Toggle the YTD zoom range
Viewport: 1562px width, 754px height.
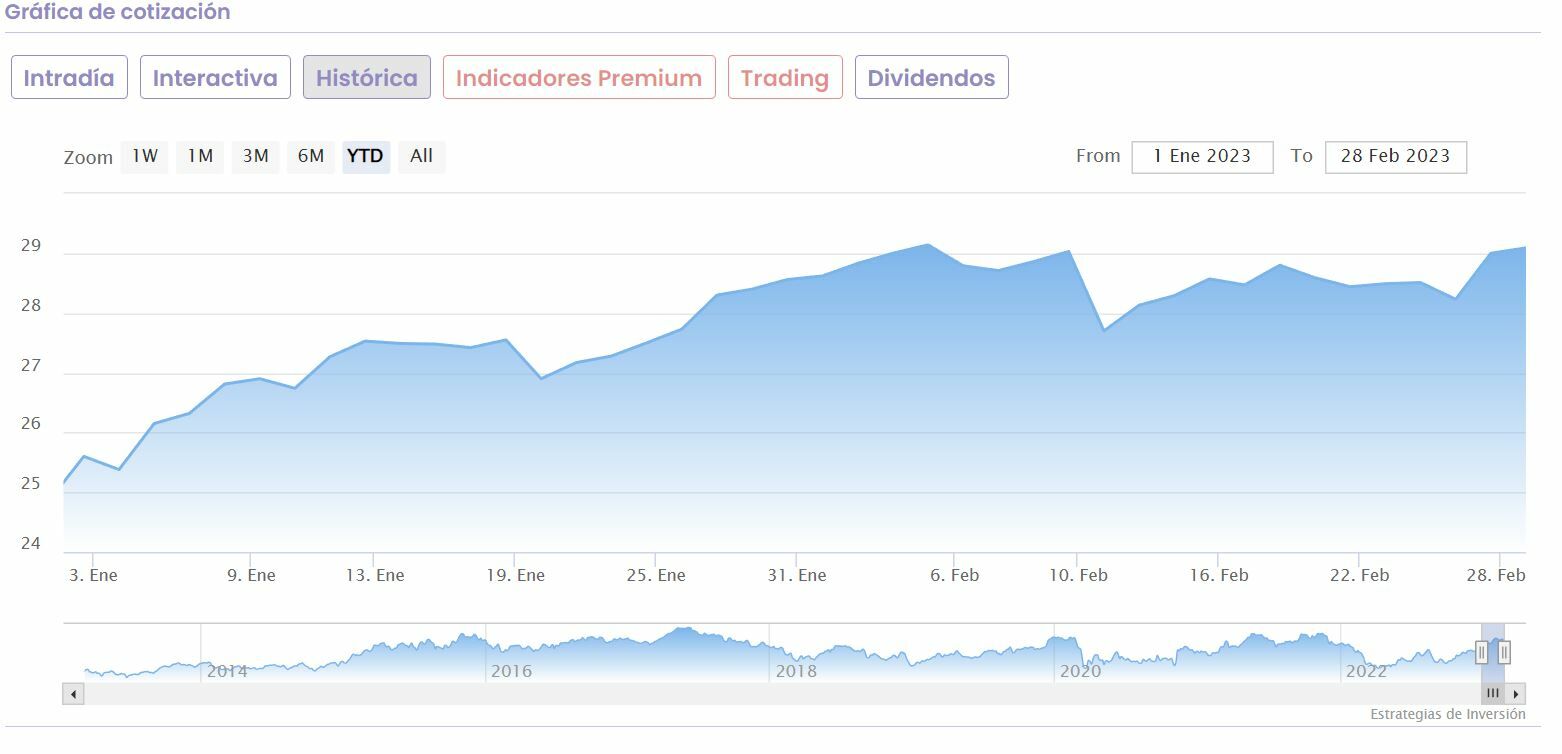365,156
